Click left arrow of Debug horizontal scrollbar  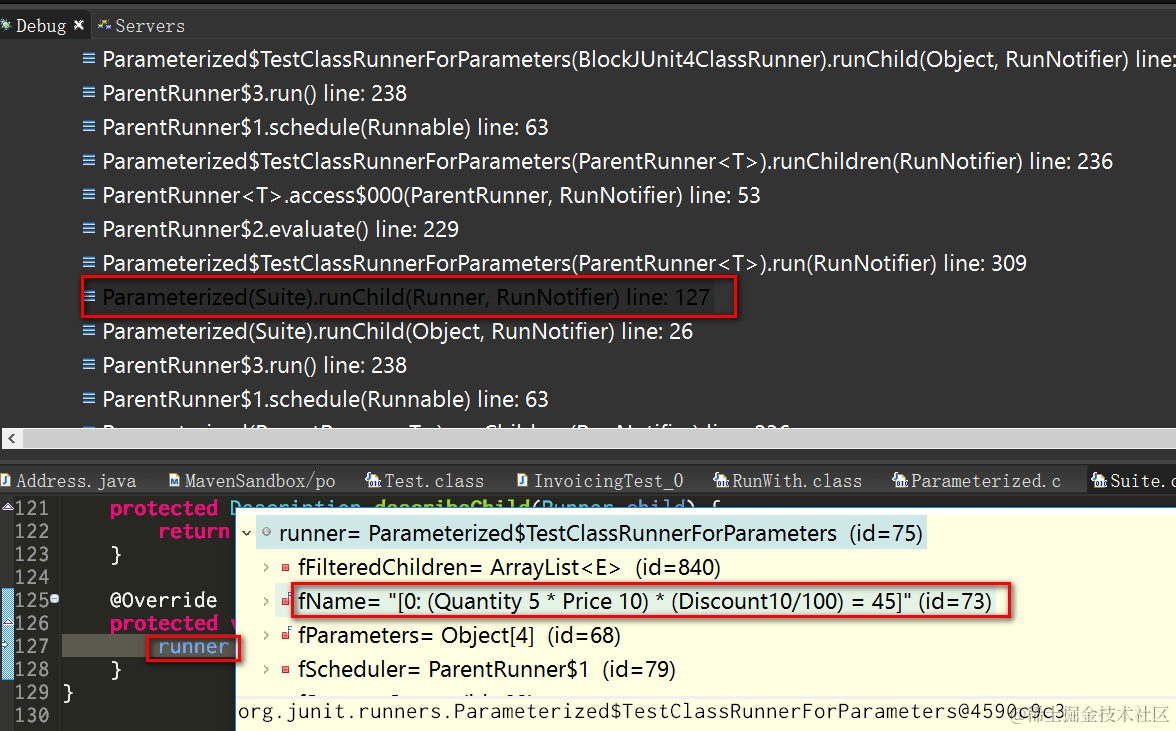[11, 438]
